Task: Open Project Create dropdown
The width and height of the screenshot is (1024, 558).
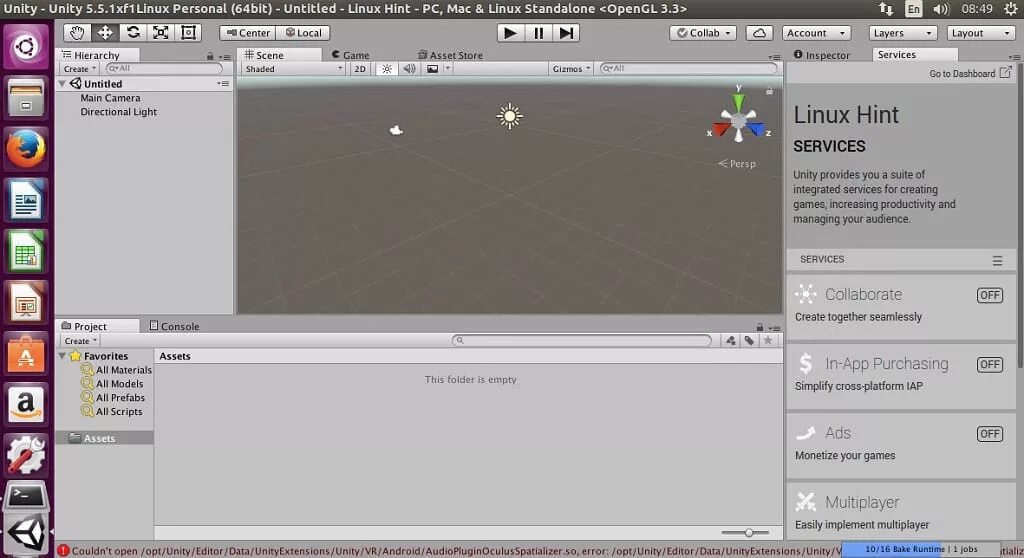Action: coord(80,341)
